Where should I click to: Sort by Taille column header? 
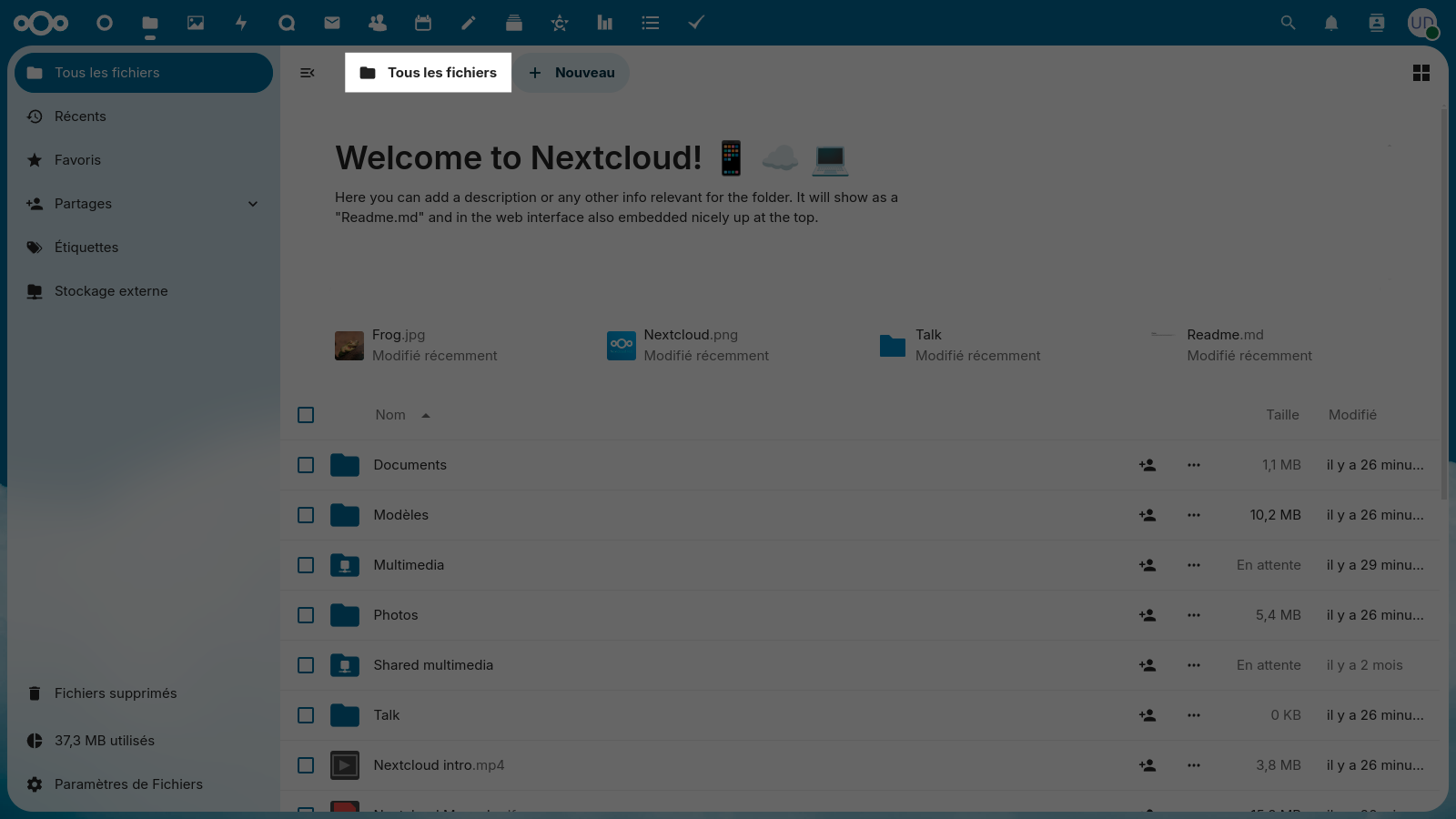[x=1282, y=415]
